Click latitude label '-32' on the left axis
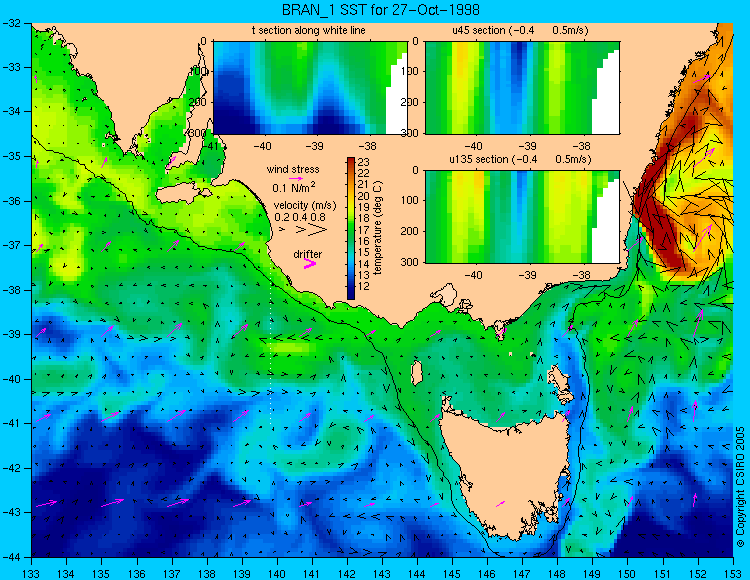The image size is (750, 580). point(14,22)
